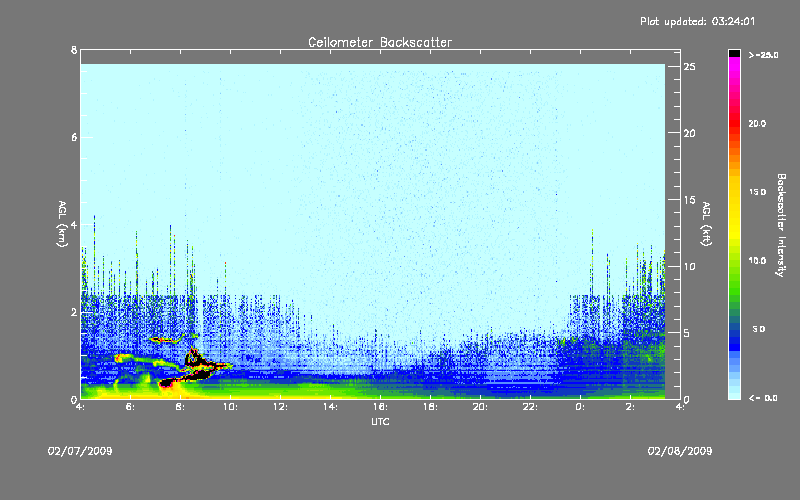Screen dimensions: 800x500
Task: Click the '6:' time tick label
Action: click(x=131, y=407)
